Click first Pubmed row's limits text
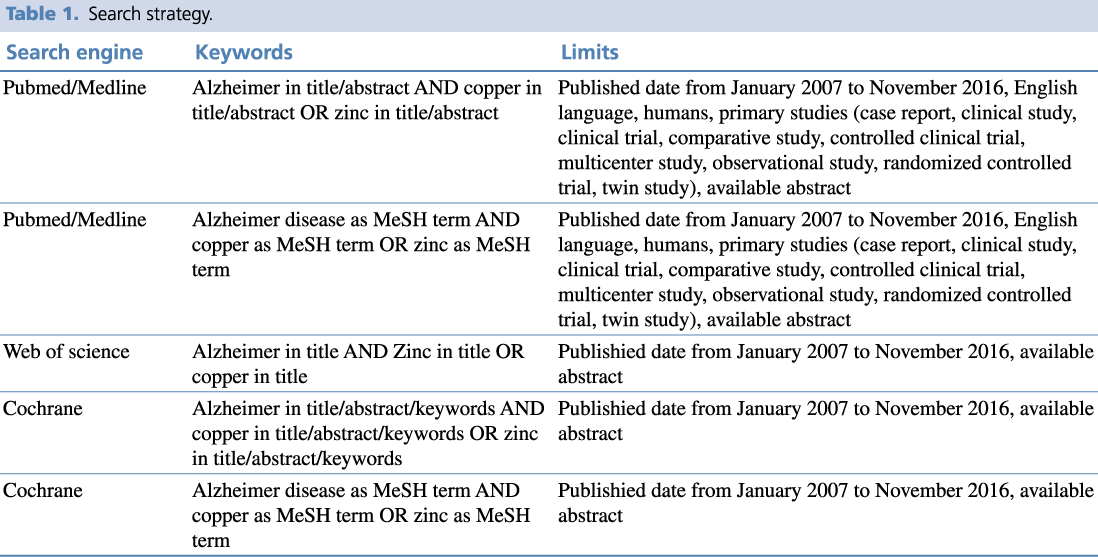The height and width of the screenshot is (557, 1098). [x=816, y=138]
